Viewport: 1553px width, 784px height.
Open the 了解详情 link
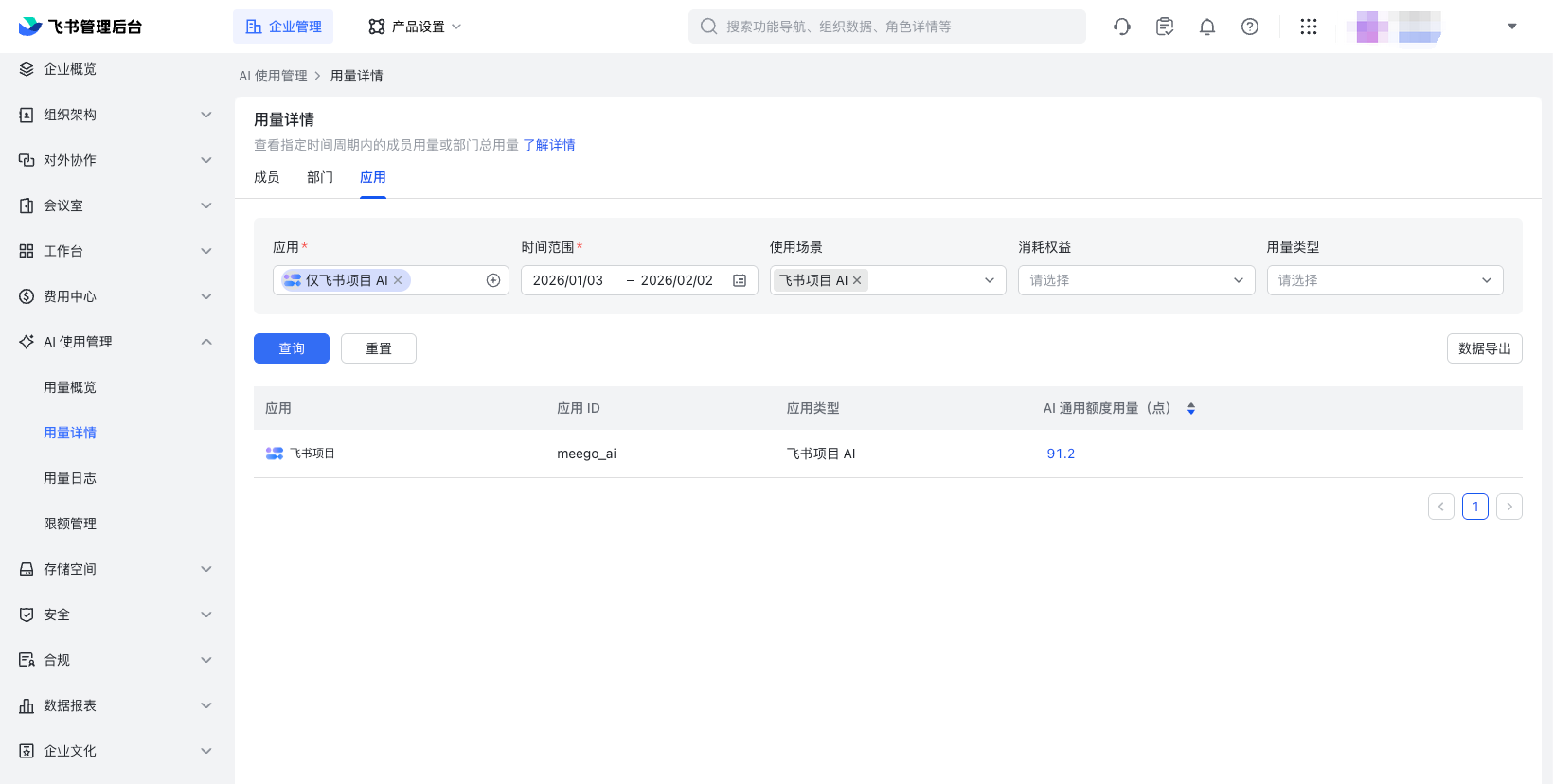(549, 145)
